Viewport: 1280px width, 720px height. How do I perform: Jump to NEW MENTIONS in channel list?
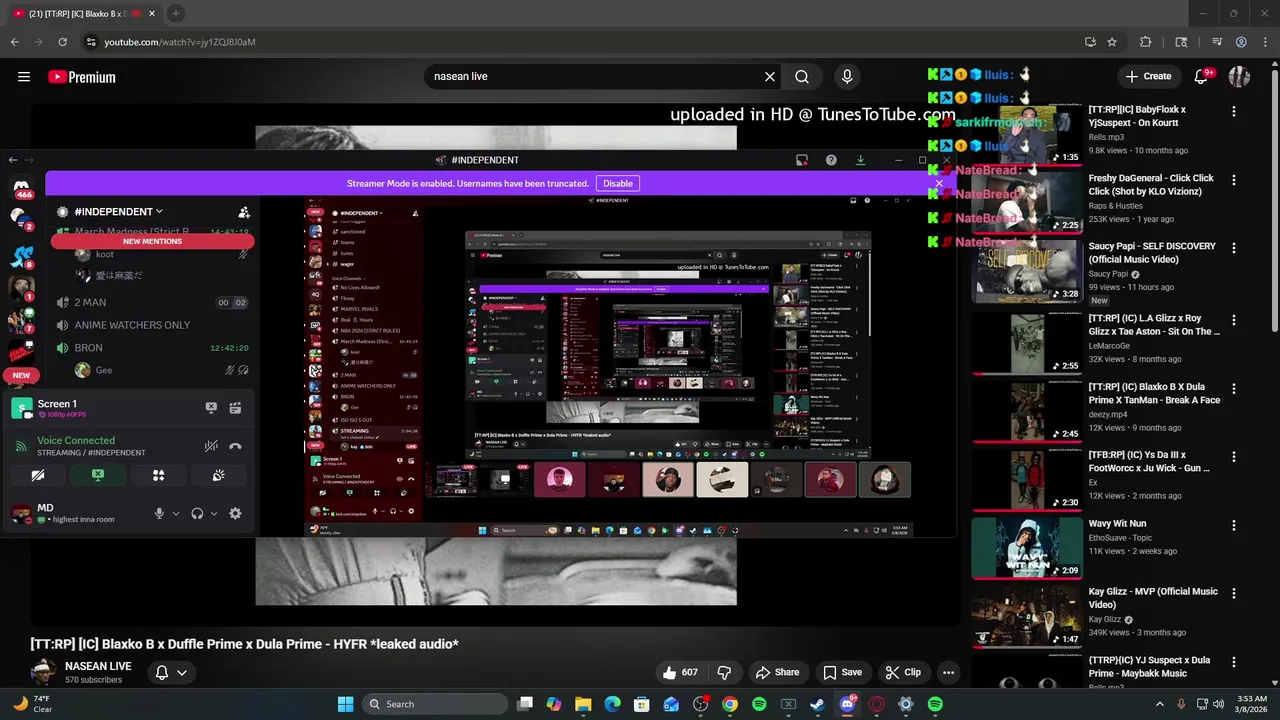152,241
